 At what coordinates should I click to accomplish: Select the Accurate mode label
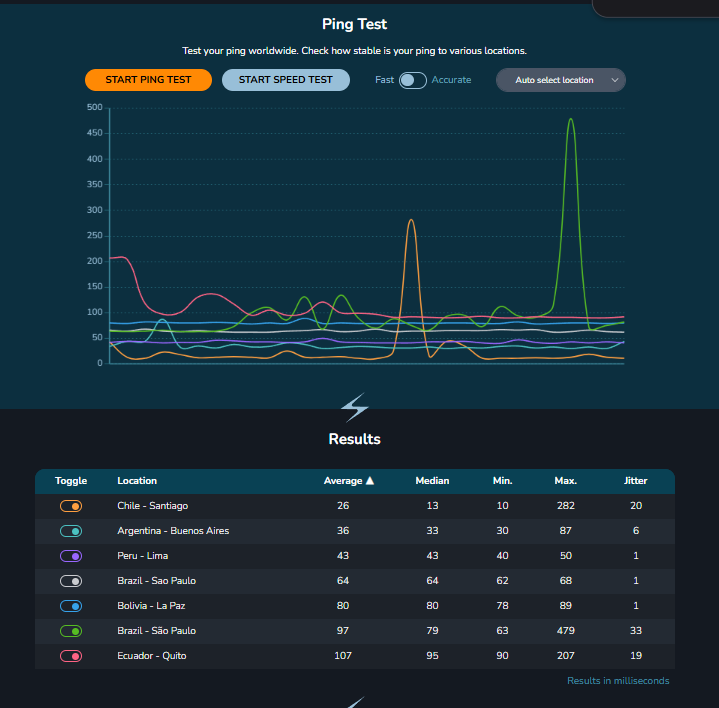pyautogui.click(x=451, y=80)
